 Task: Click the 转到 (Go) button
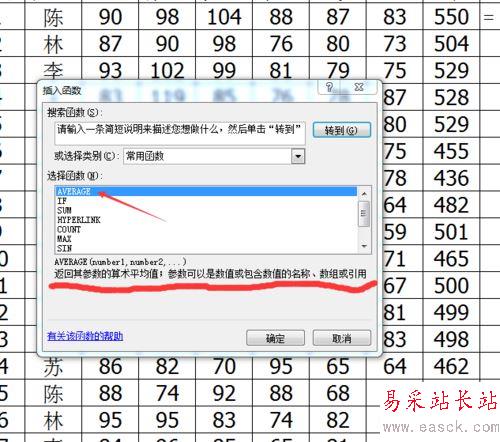[x=341, y=130]
